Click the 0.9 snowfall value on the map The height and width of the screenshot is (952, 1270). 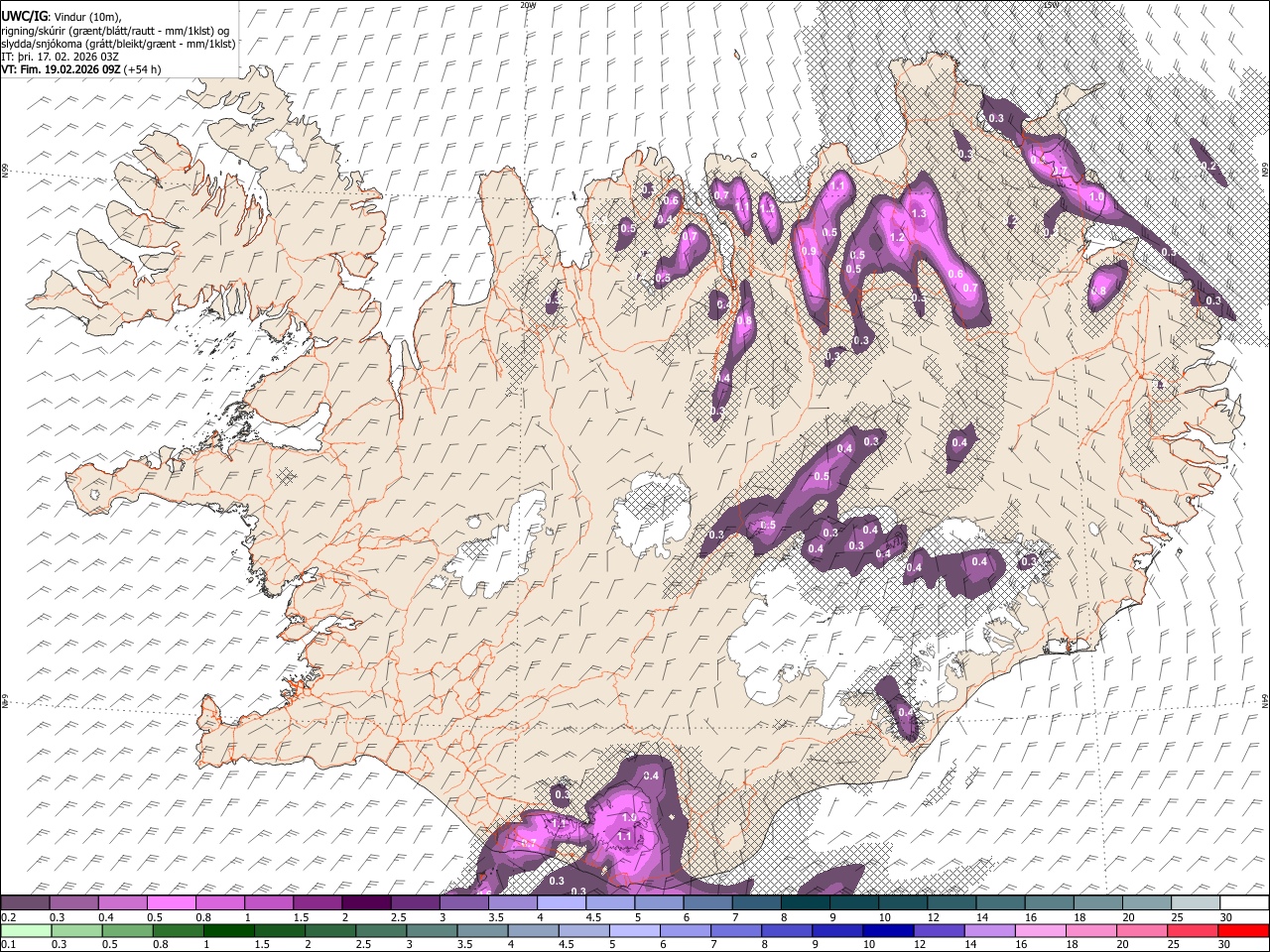(809, 251)
